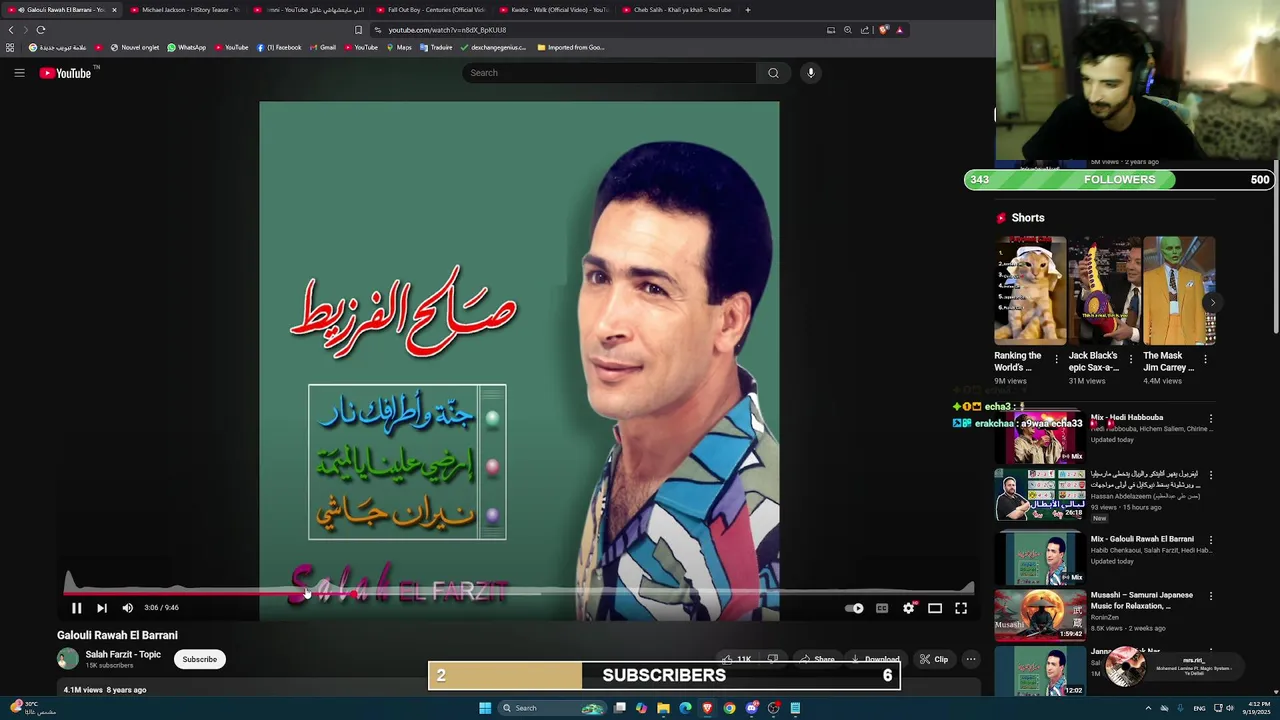1280x720 pixels.
Task: Switch to Cheb Salih Khali ya khali tab
Action: click(x=676, y=10)
